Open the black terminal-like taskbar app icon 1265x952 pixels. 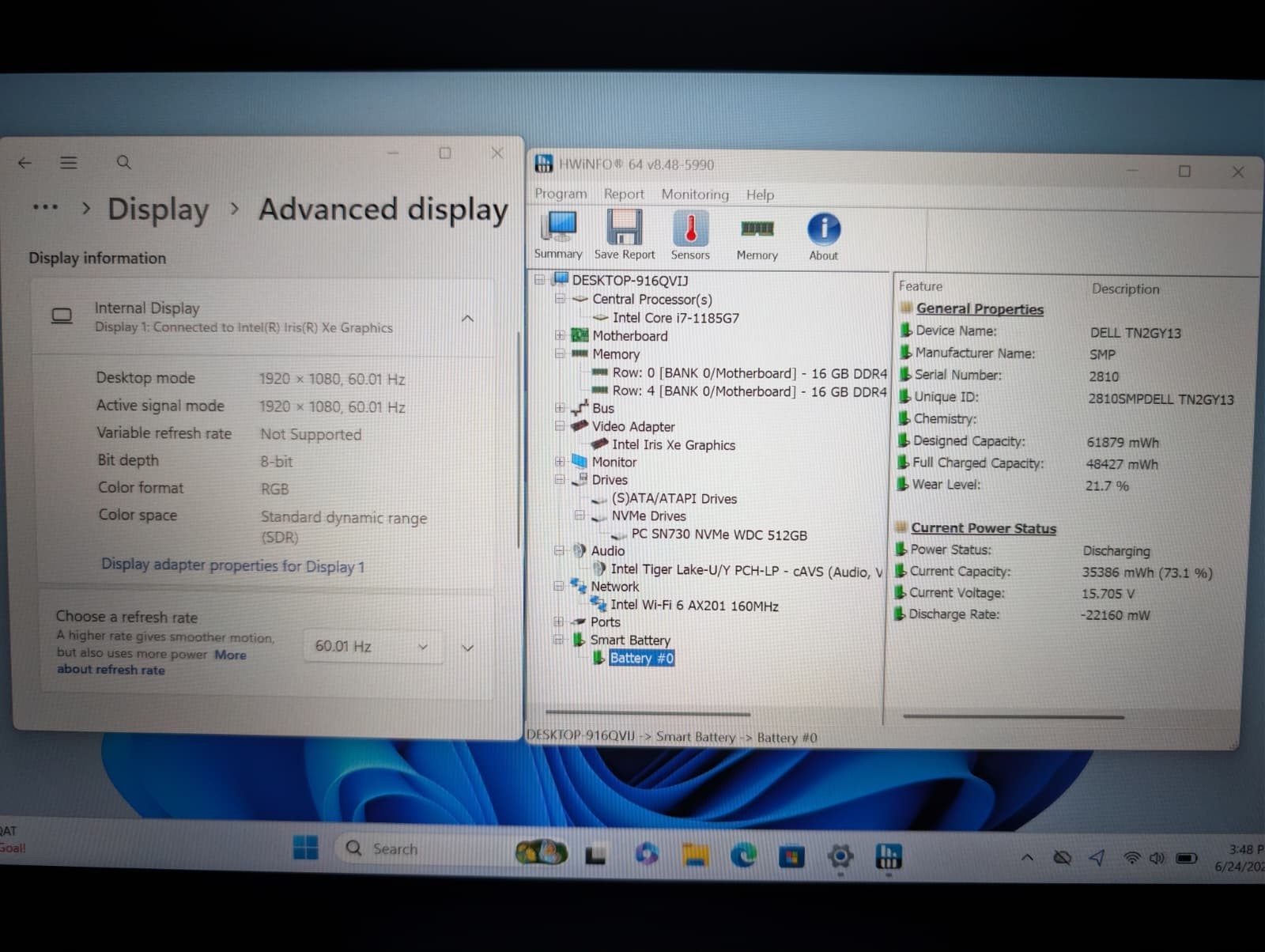click(x=595, y=855)
